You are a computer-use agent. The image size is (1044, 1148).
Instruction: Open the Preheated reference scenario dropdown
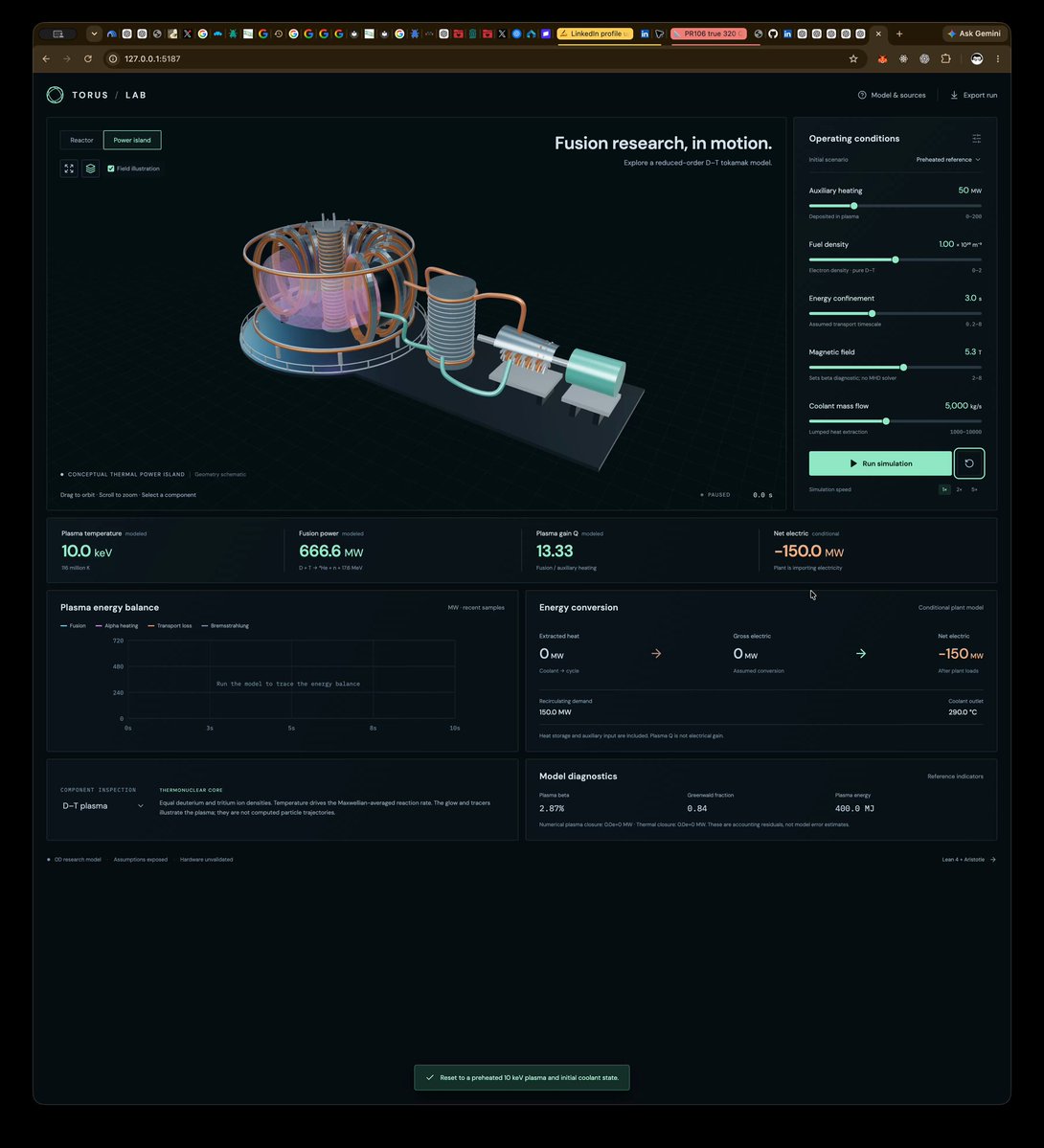(948, 160)
